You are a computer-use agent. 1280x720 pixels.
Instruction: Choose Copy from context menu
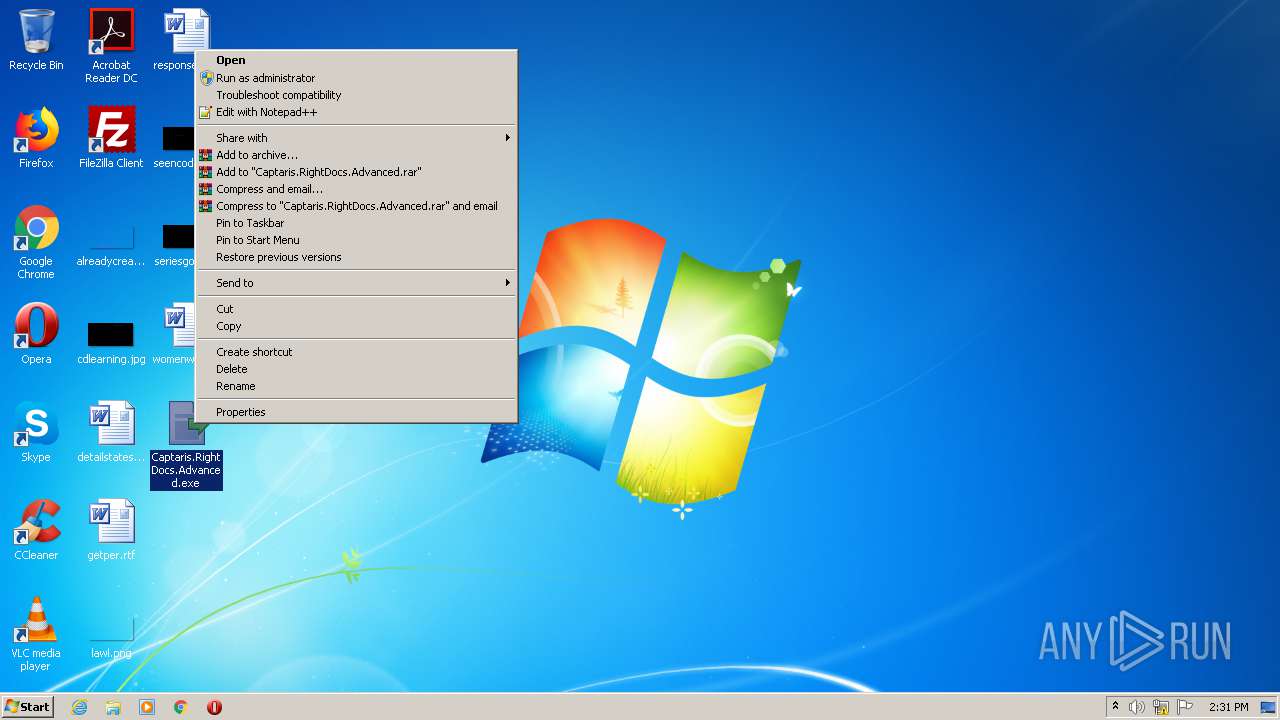pyautogui.click(x=356, y=326)
